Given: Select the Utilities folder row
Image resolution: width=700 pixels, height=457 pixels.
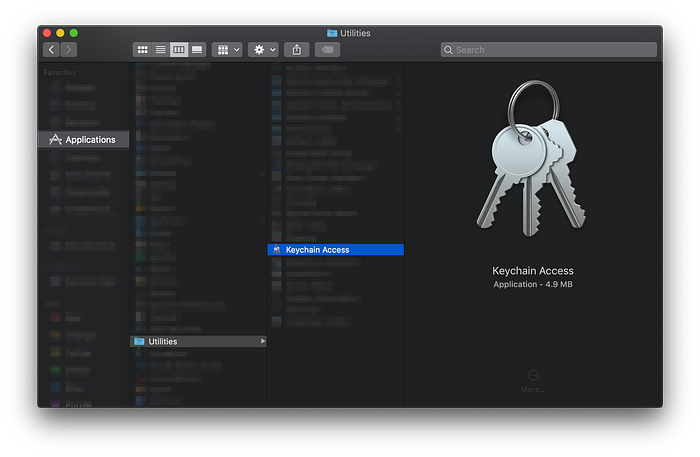Looking at the screenshot, I should (198, 341).
